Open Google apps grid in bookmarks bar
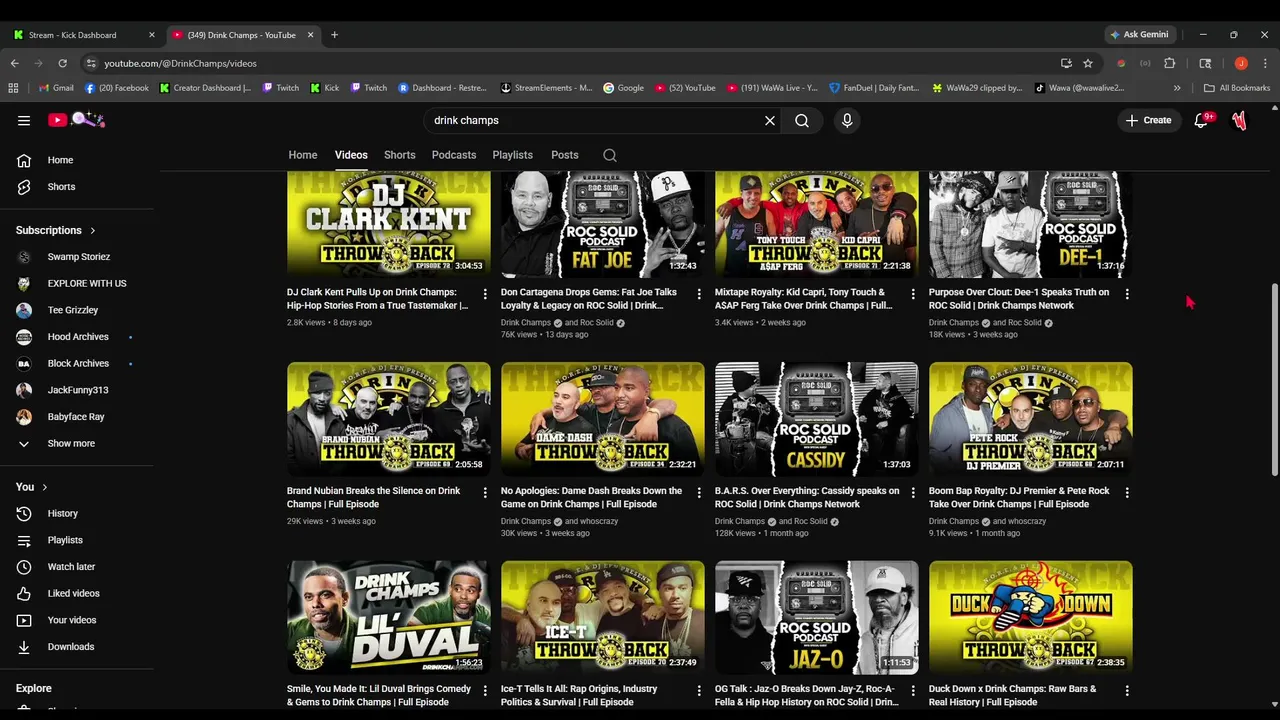 (x=13, y=88)
